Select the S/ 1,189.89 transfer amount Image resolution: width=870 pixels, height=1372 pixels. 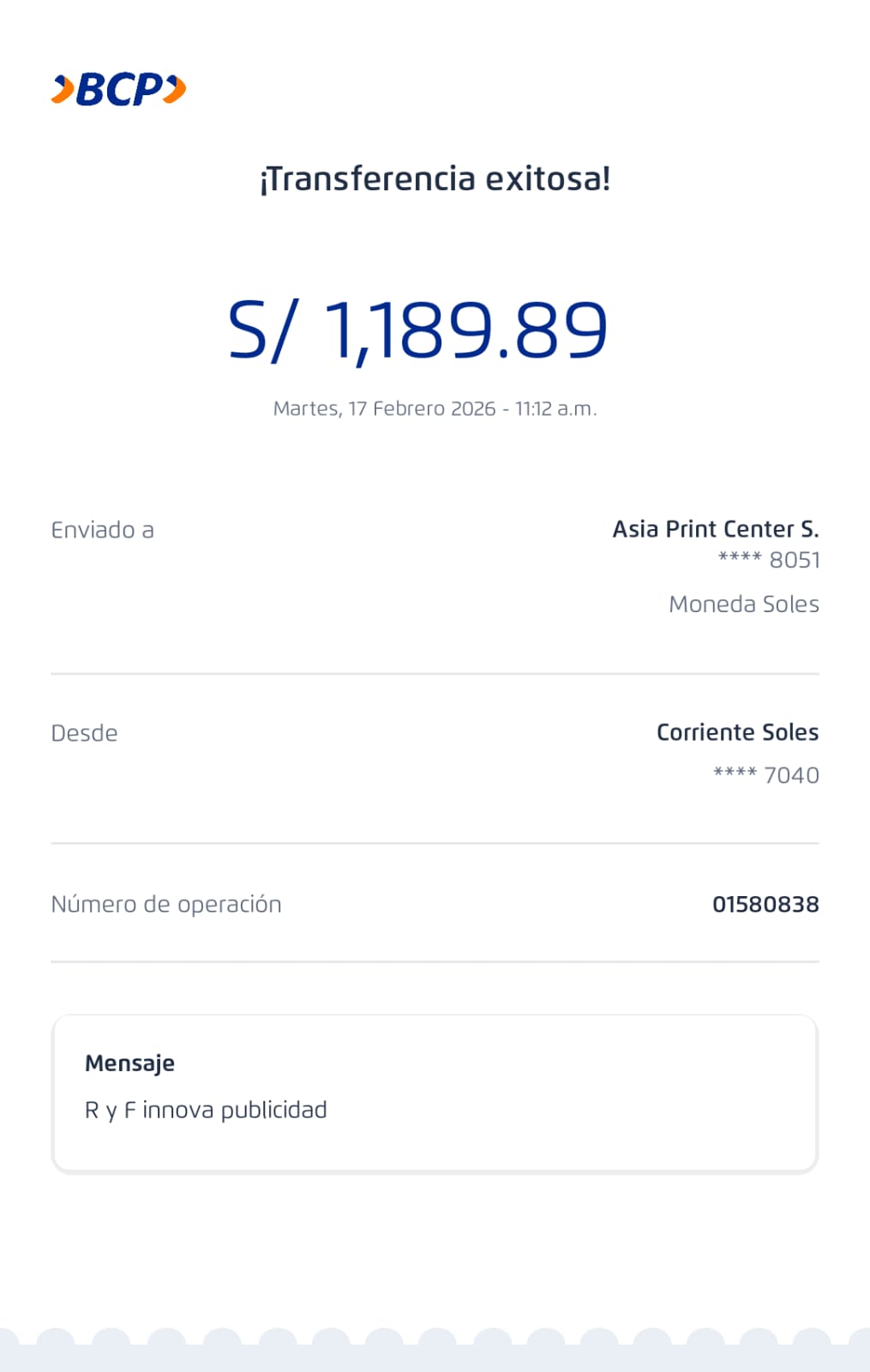tap(417, 331)
